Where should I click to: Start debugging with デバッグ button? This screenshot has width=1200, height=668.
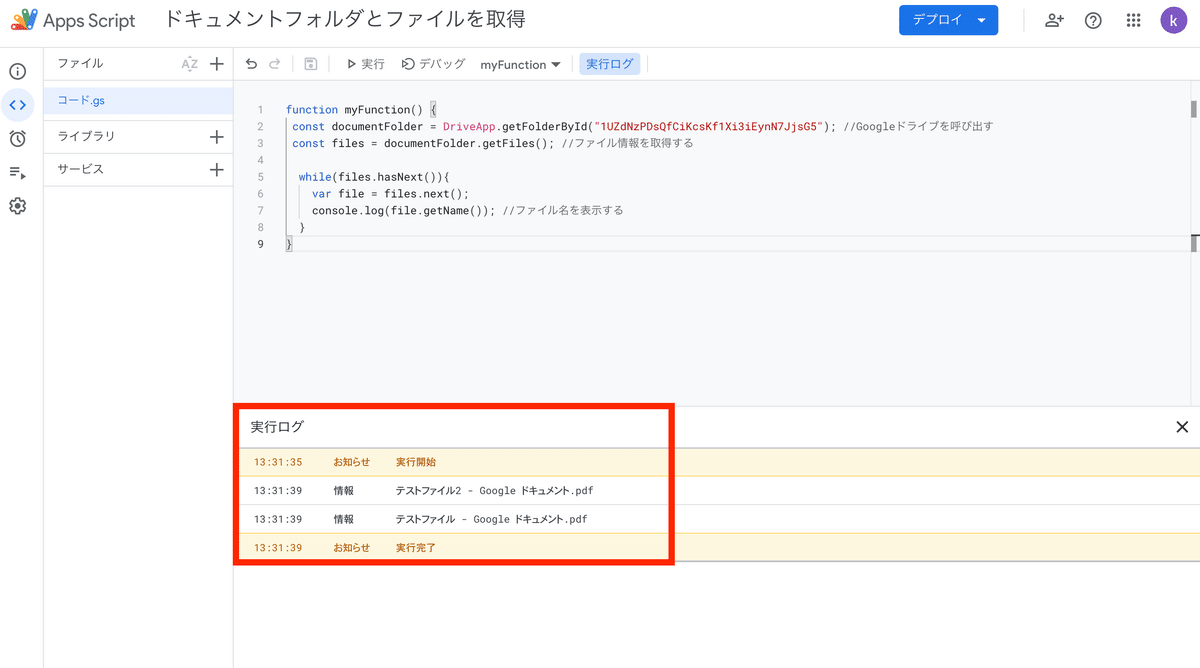[433, 64]
